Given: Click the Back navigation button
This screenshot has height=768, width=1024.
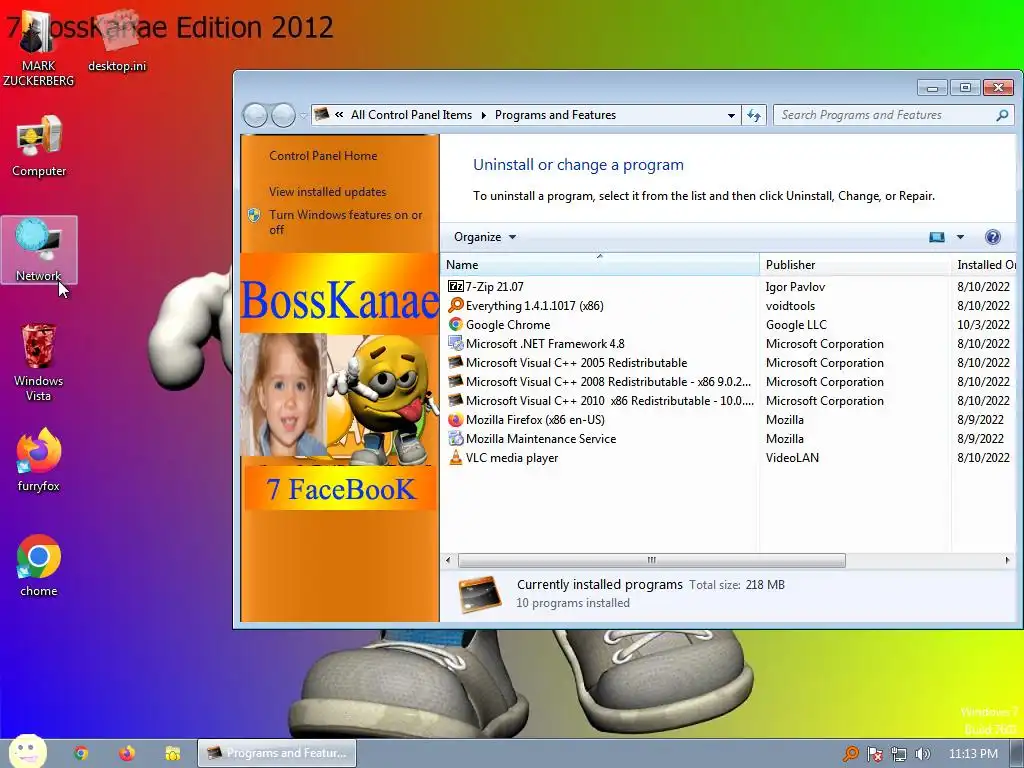Looking at the screenshot, I should click(255, 116).
